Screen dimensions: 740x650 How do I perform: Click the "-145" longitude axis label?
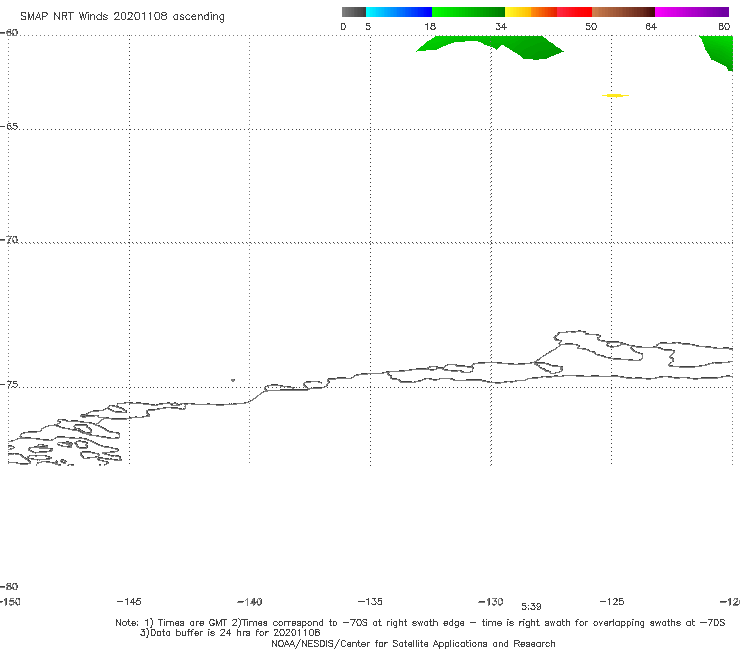click(129, 602)
